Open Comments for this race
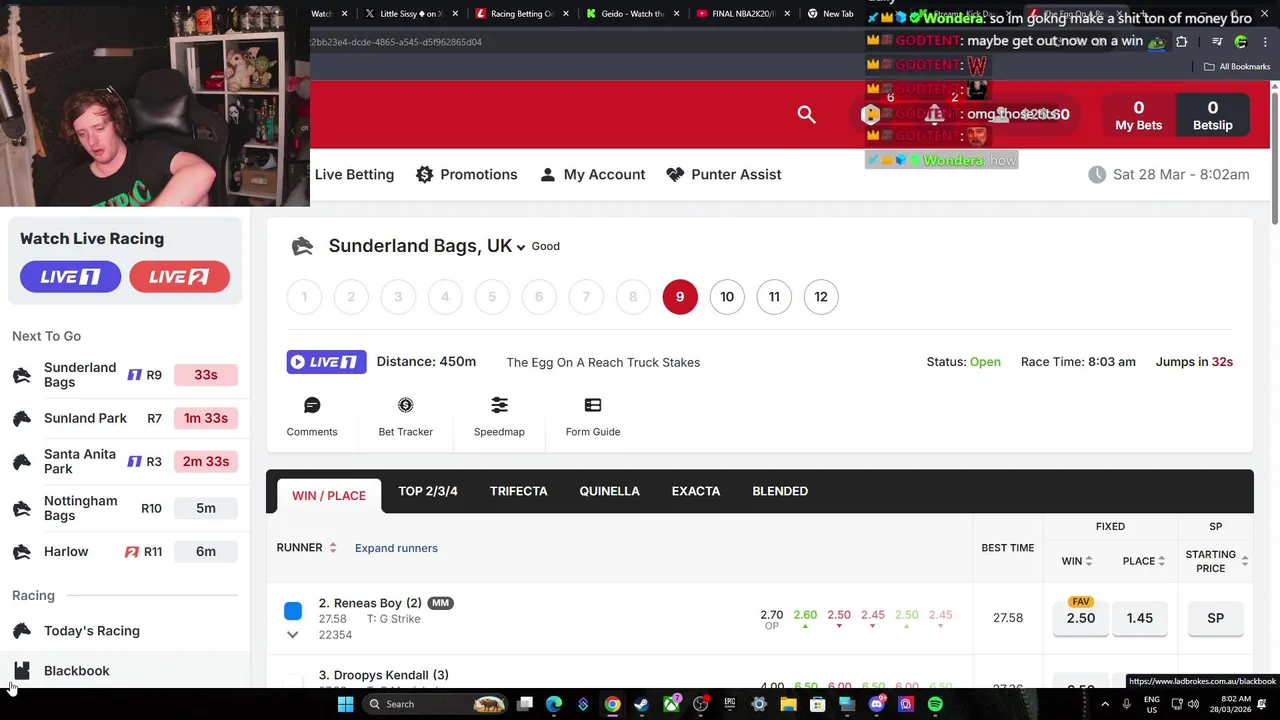The image size is (1280, 720). point(312,417)
